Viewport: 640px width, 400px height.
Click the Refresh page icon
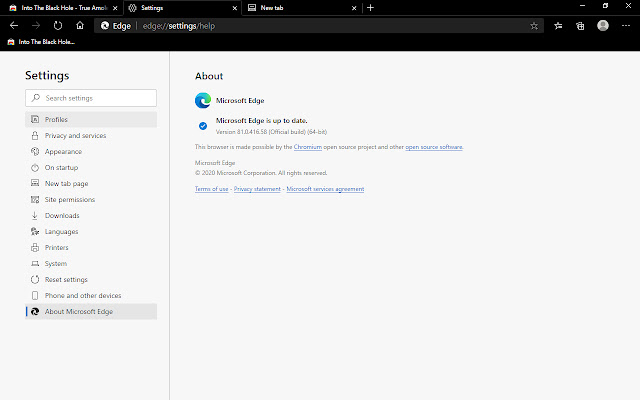pyautogui.click(x=58, y=25)
